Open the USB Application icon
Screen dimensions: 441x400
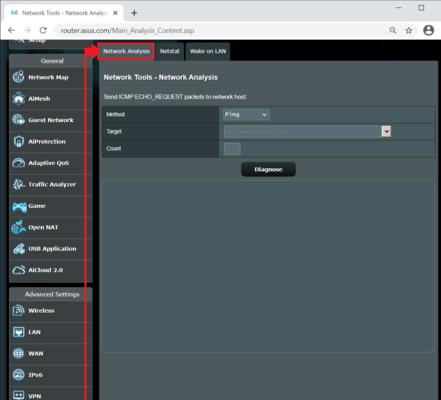[19, 249]
